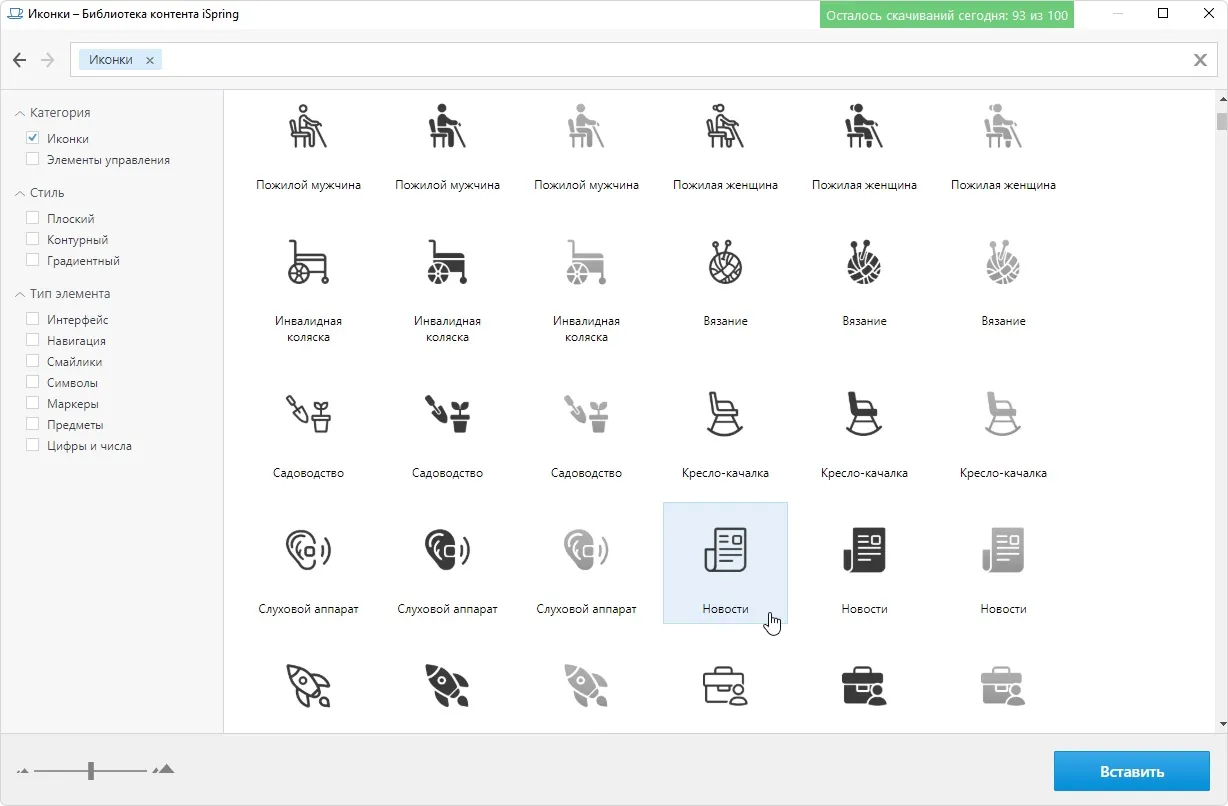Tick the Цифры и числа filter checkbox
Image resolution: width=1228 pixels, height=806 pixels.
coord(33,445)
